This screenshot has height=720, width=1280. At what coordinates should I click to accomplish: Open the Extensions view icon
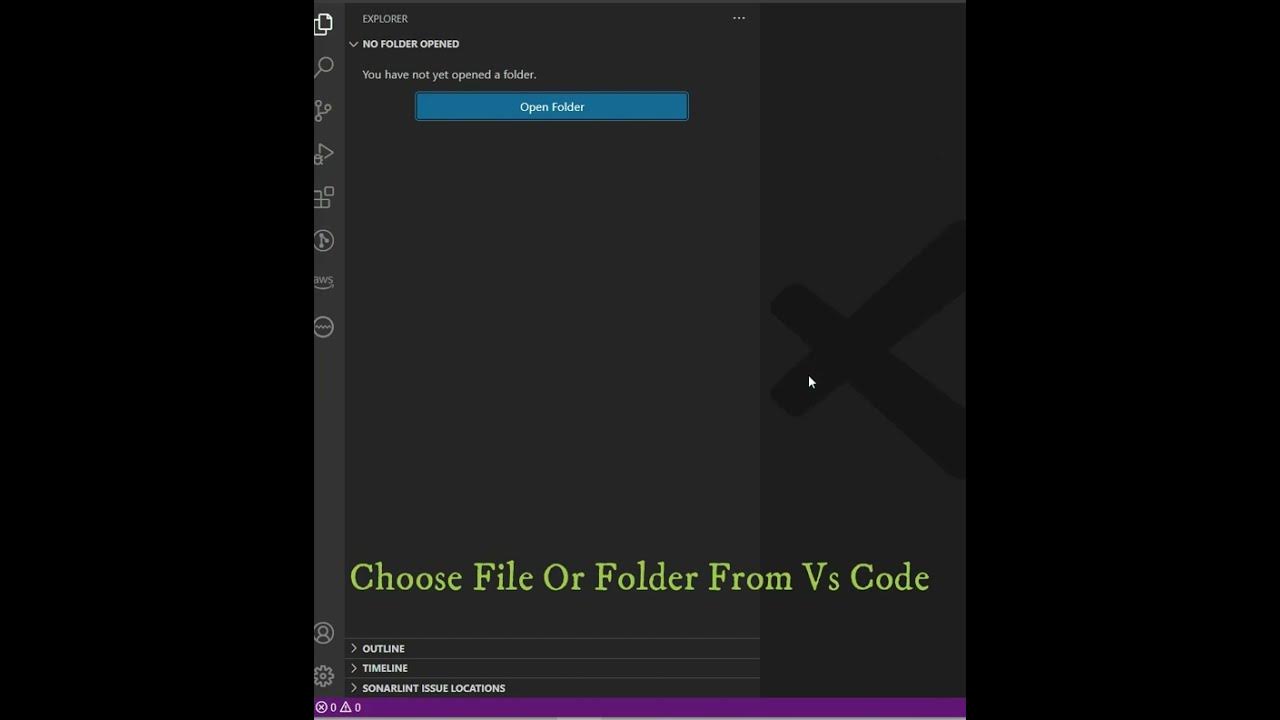324,197
